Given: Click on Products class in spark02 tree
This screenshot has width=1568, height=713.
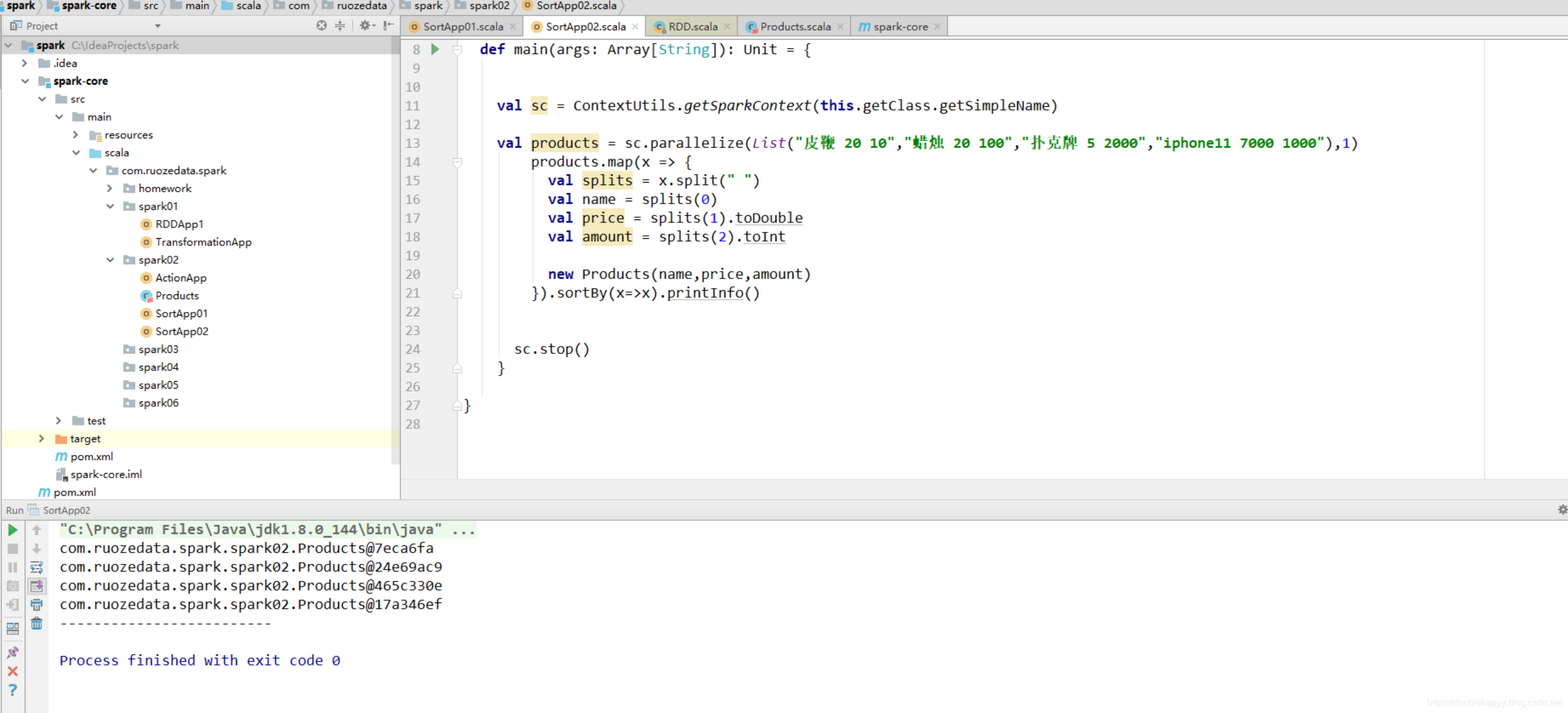Looking at the screenshot, I should [177, 295].
